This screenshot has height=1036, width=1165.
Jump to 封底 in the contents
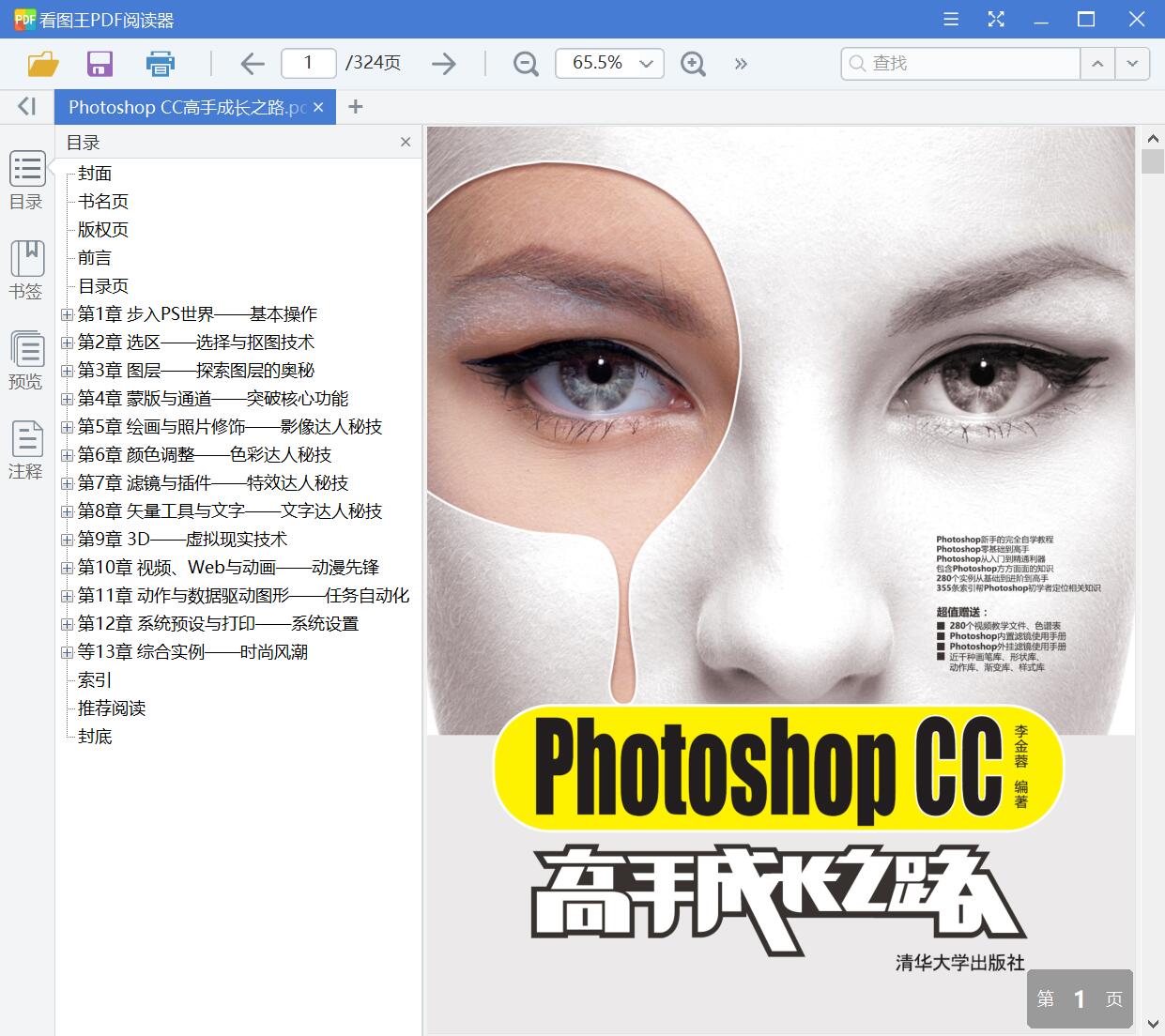click(95, 737)
